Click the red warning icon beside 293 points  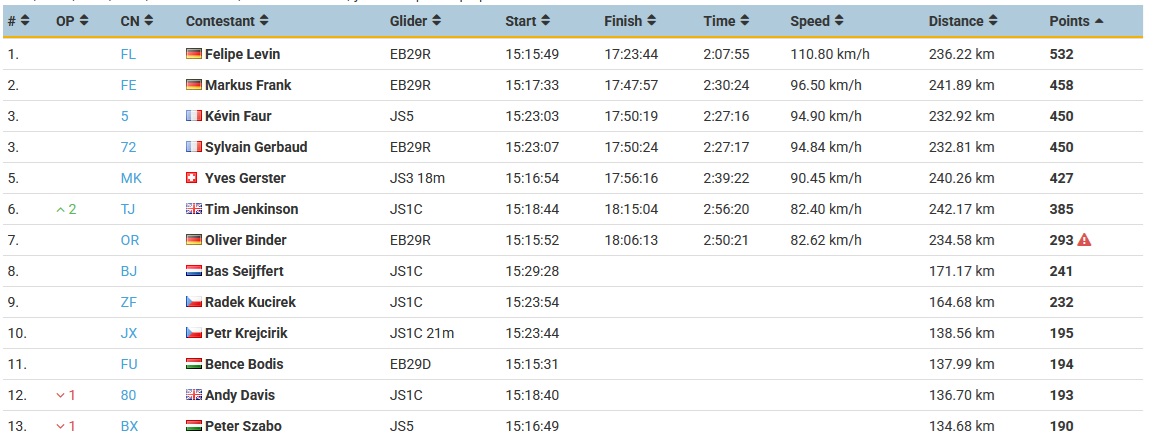[x=1084, y=240]
